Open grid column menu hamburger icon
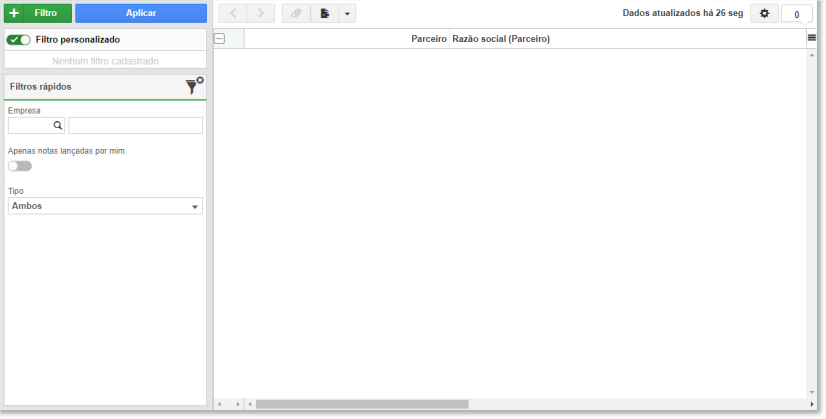Image resolution: width=826 pixels, height=419 pixels. 812,38
